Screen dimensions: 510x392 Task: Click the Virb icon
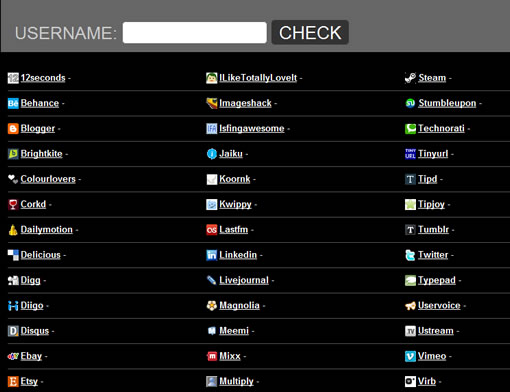410,382
